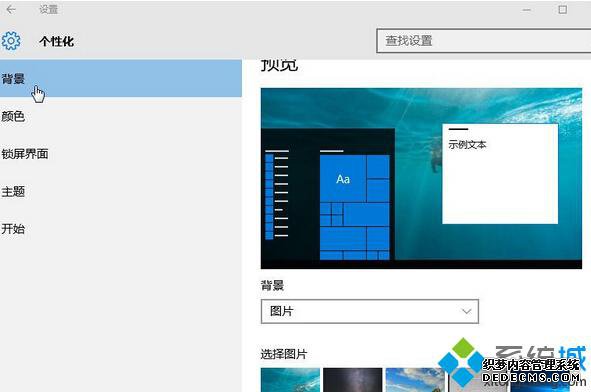
Task: Click the desktop preview image
Action: click(421, 178)
